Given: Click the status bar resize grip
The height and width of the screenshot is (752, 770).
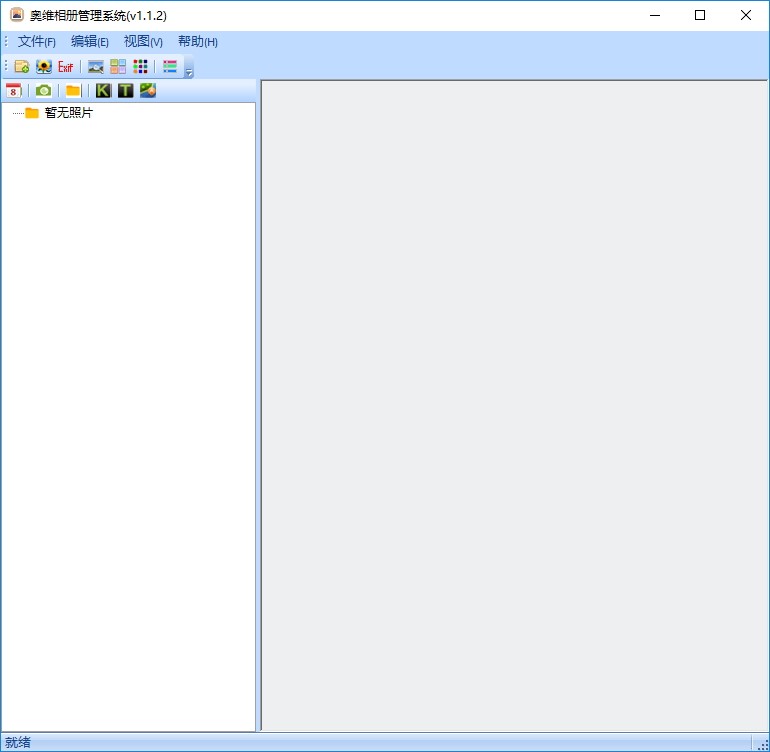Looking at the screenshot, I should click(763, 744).
